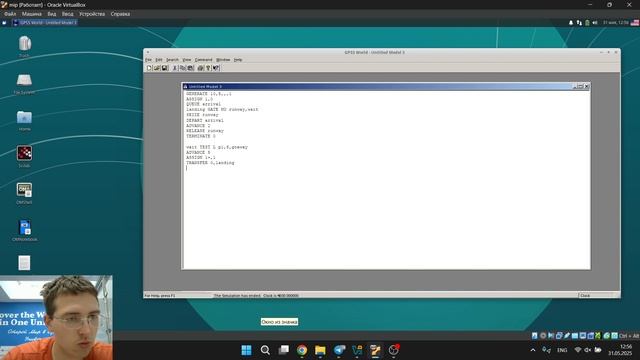Click the Copy icon in GPSS toolbar

pyautogui.click(x=182, y=68)
